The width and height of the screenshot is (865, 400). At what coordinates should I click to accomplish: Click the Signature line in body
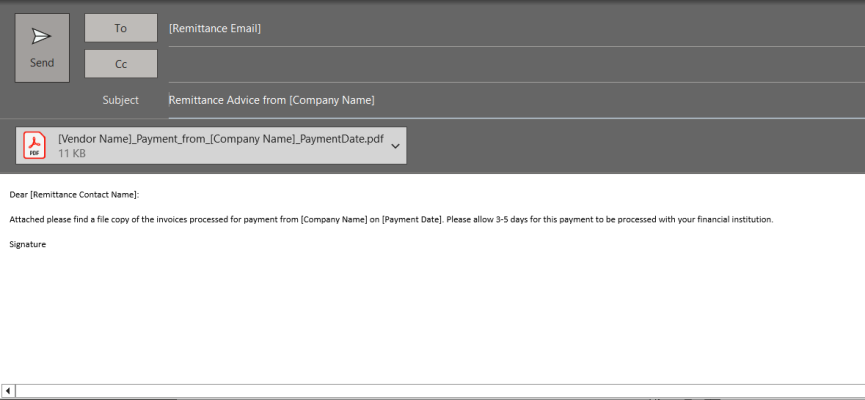[28, 243]
